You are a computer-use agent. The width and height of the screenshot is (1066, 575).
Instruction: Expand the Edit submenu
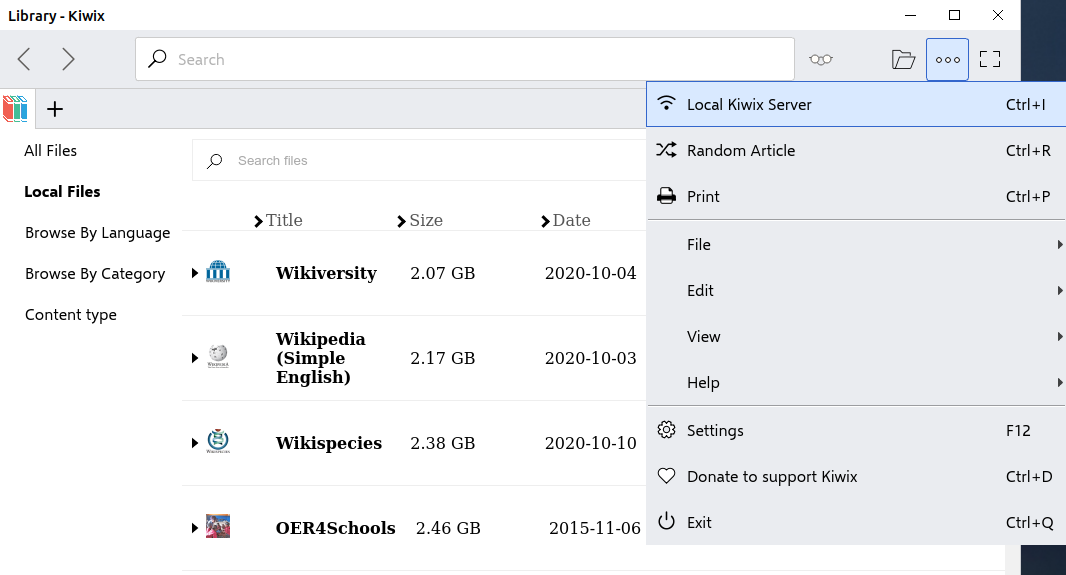tap(856, 291)
